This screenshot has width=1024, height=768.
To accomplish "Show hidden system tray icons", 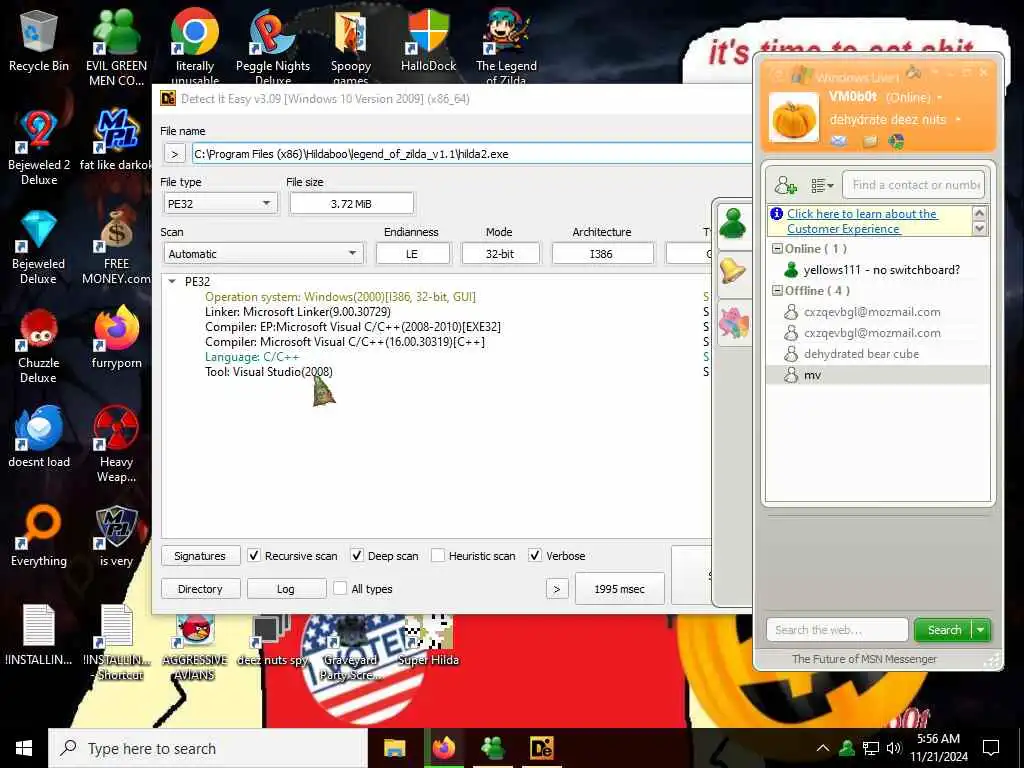I will (823, 748).
